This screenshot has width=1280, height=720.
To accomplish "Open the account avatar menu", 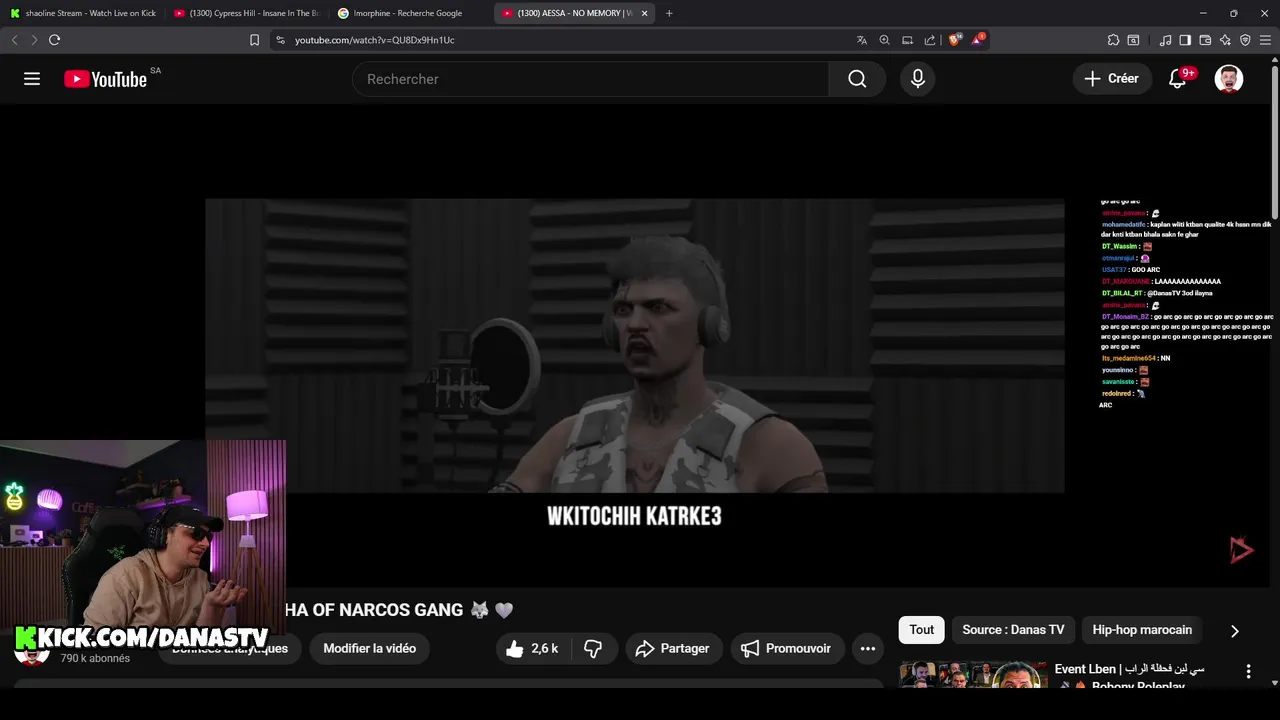I will (1229, 79).
